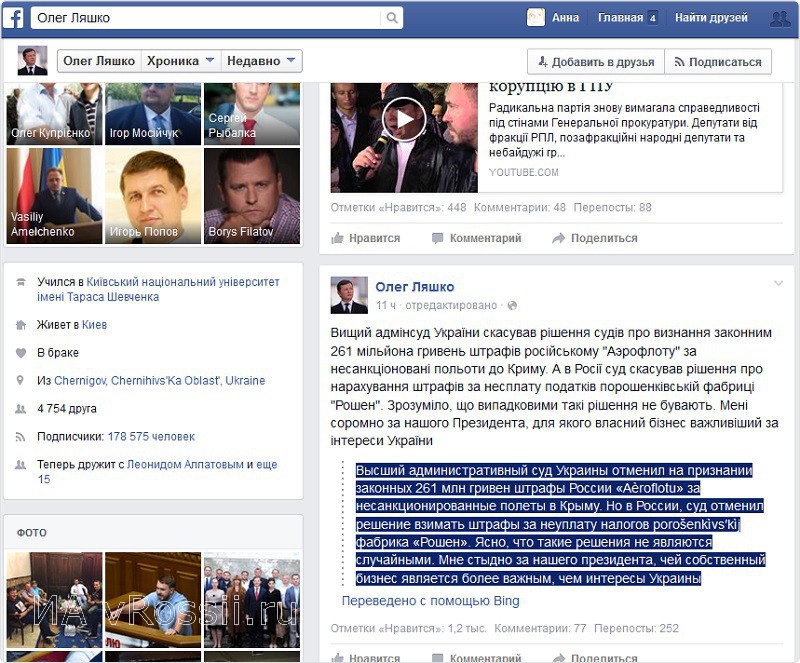Click YOUTUBE.COM source label
The image size is (800, 663).
point(523,173)
